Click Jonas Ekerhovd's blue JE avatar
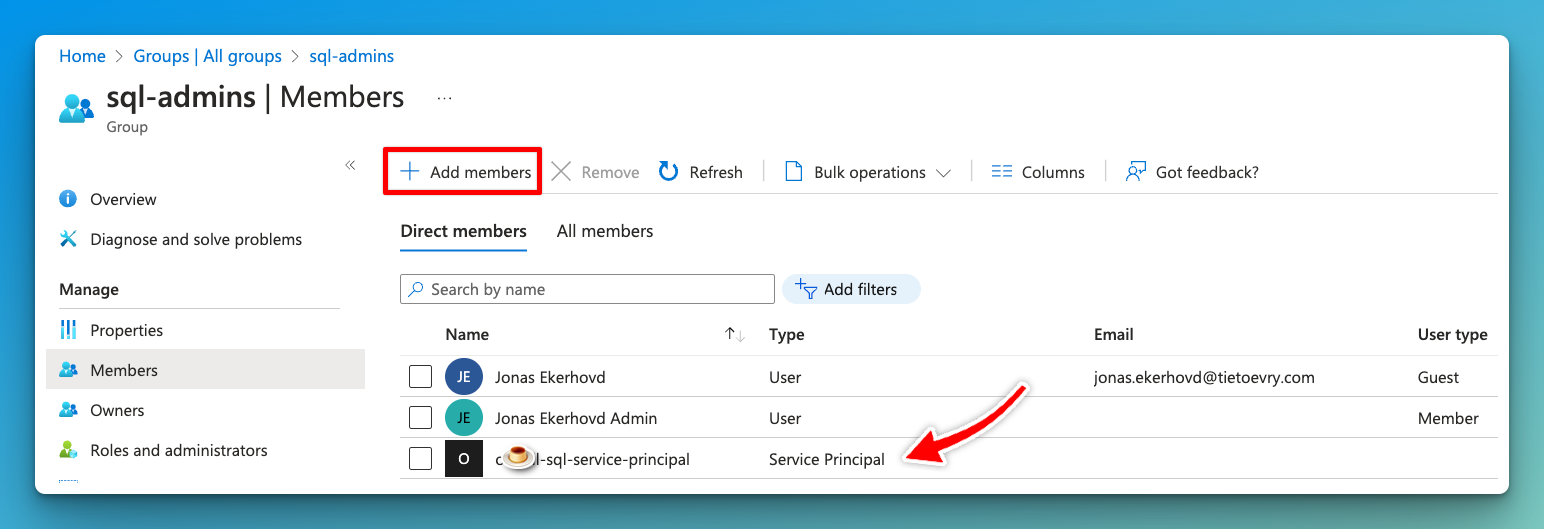Viewport: 1544px width, 529px height. point(464,377)
